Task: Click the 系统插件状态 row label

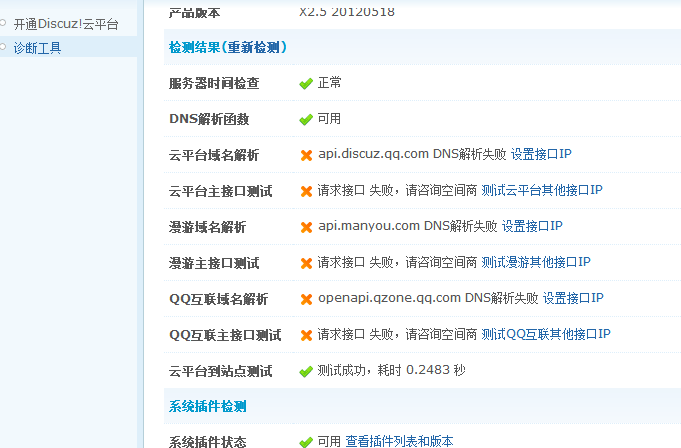Action: 208,442
